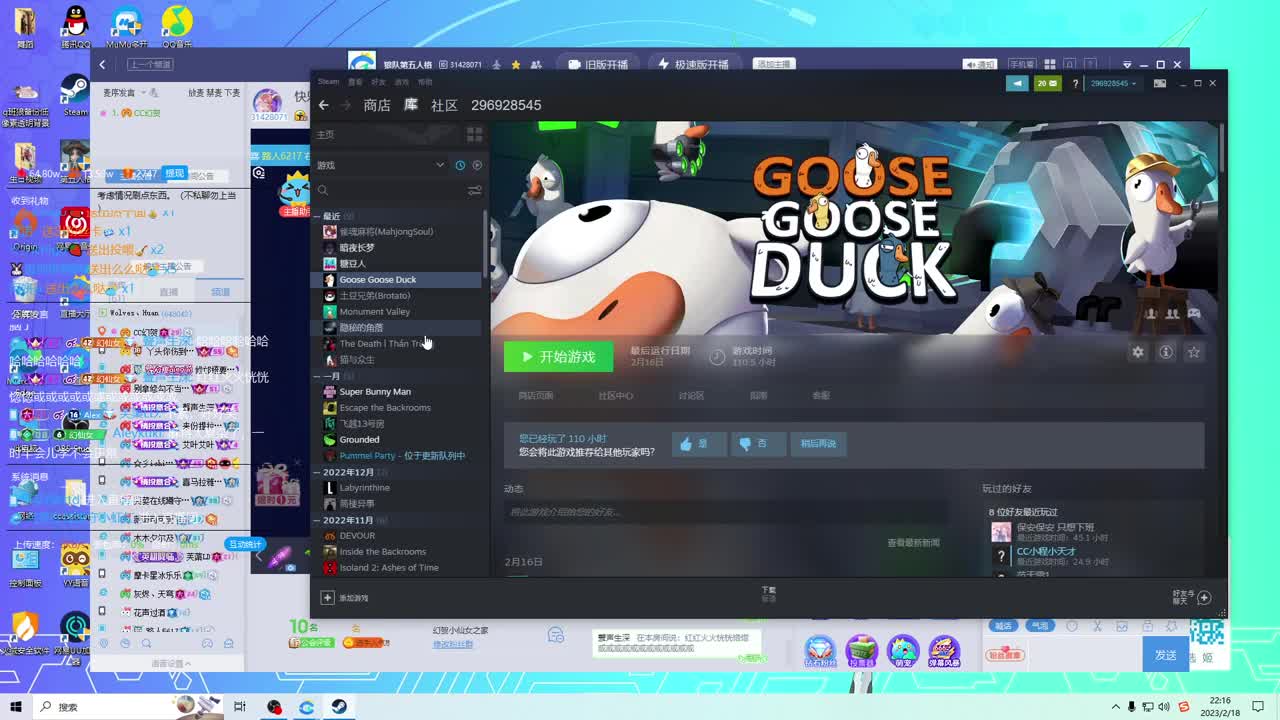Click 极速版开播 button in streaming window

pos(693,65)
